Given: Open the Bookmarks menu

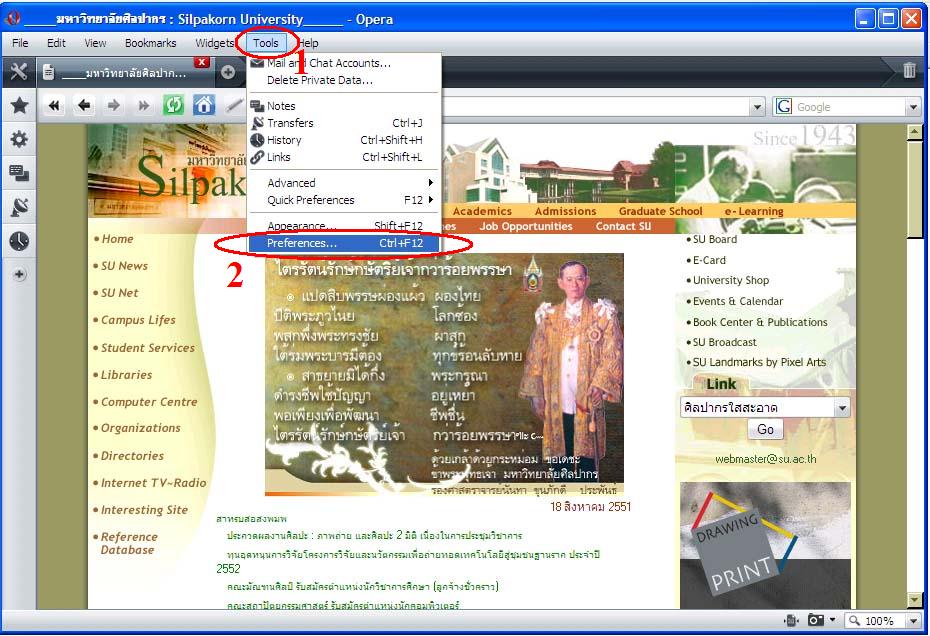Looking at the screenshot, I should click(151, 43).
